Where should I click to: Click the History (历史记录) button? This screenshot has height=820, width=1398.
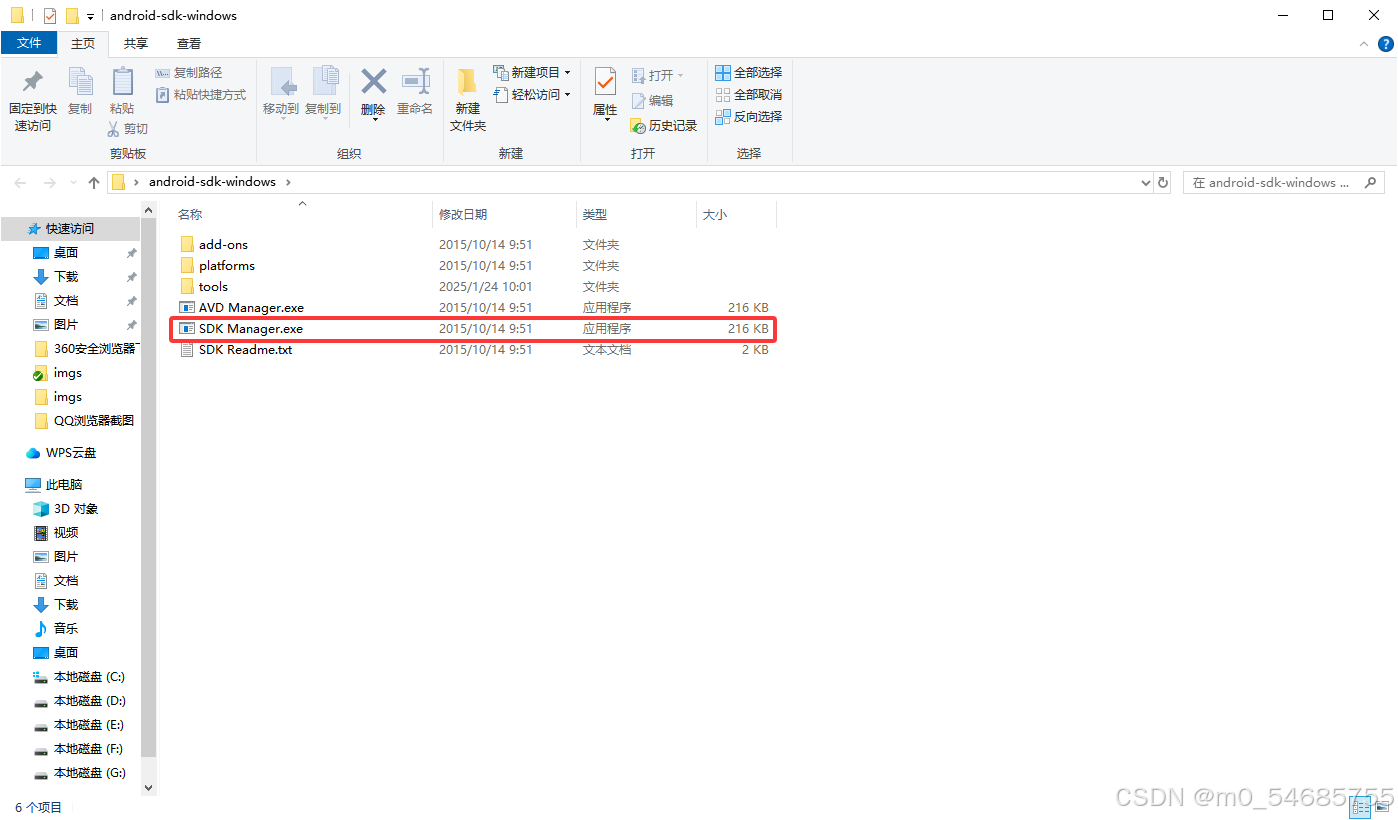(664, 126)
